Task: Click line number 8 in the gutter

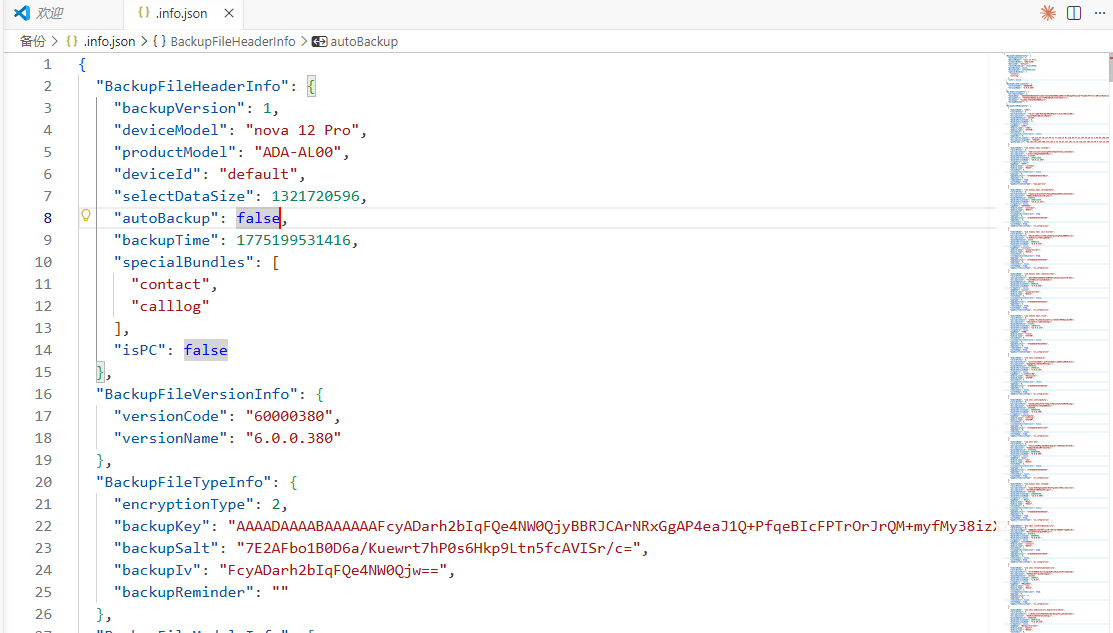Action: (48, 218)
